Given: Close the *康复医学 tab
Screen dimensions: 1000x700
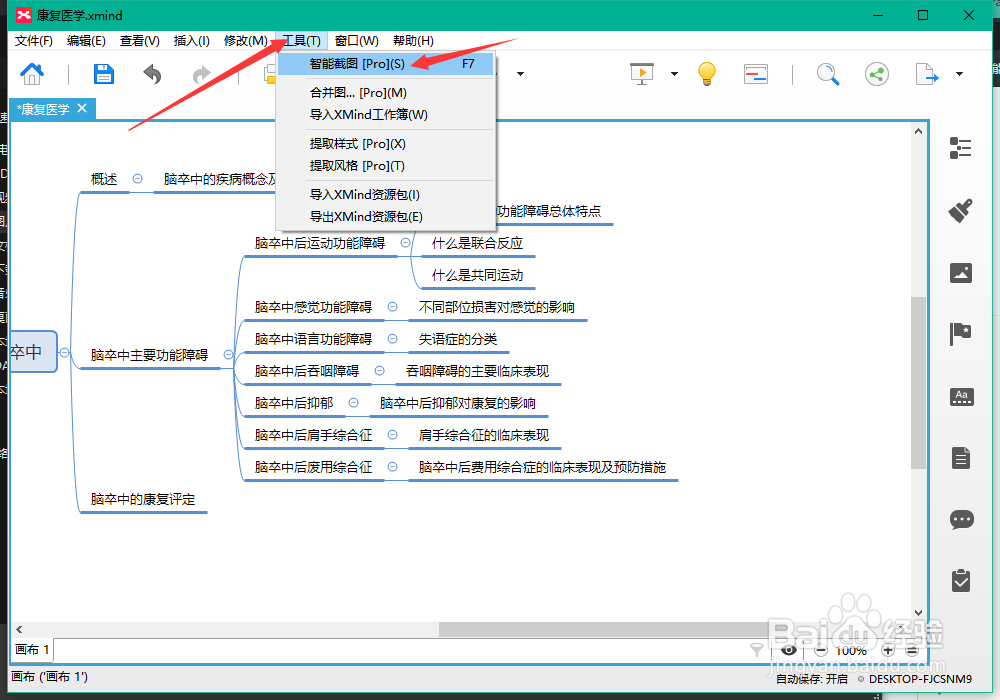Looking at the screenshot, I should [82, 108].
